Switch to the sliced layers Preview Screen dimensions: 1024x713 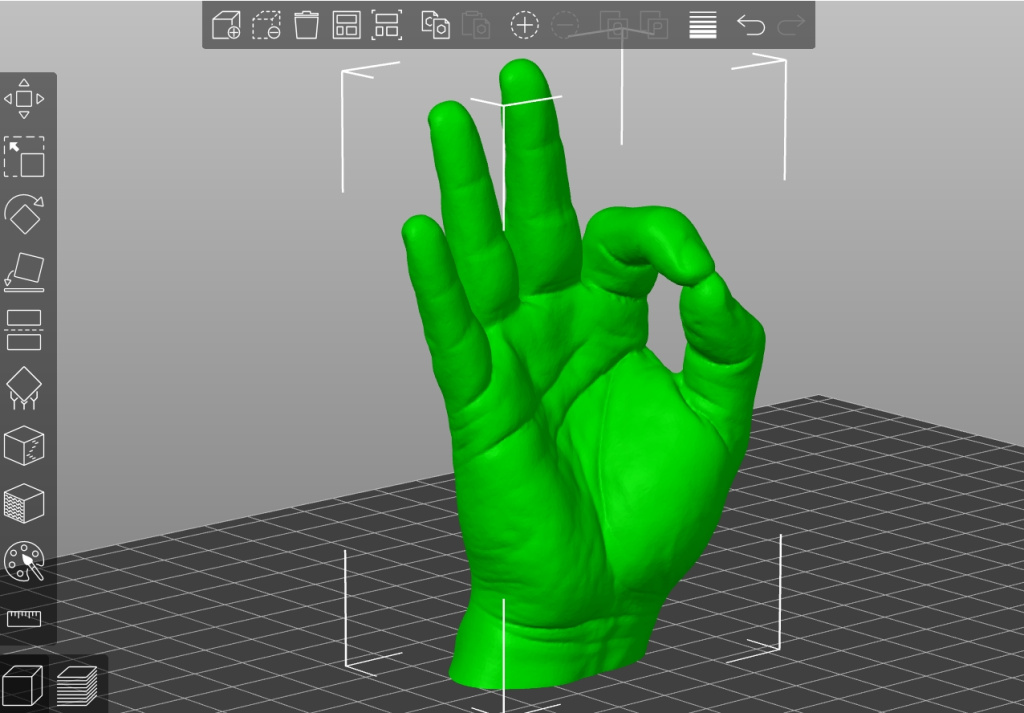click(77, 686)
